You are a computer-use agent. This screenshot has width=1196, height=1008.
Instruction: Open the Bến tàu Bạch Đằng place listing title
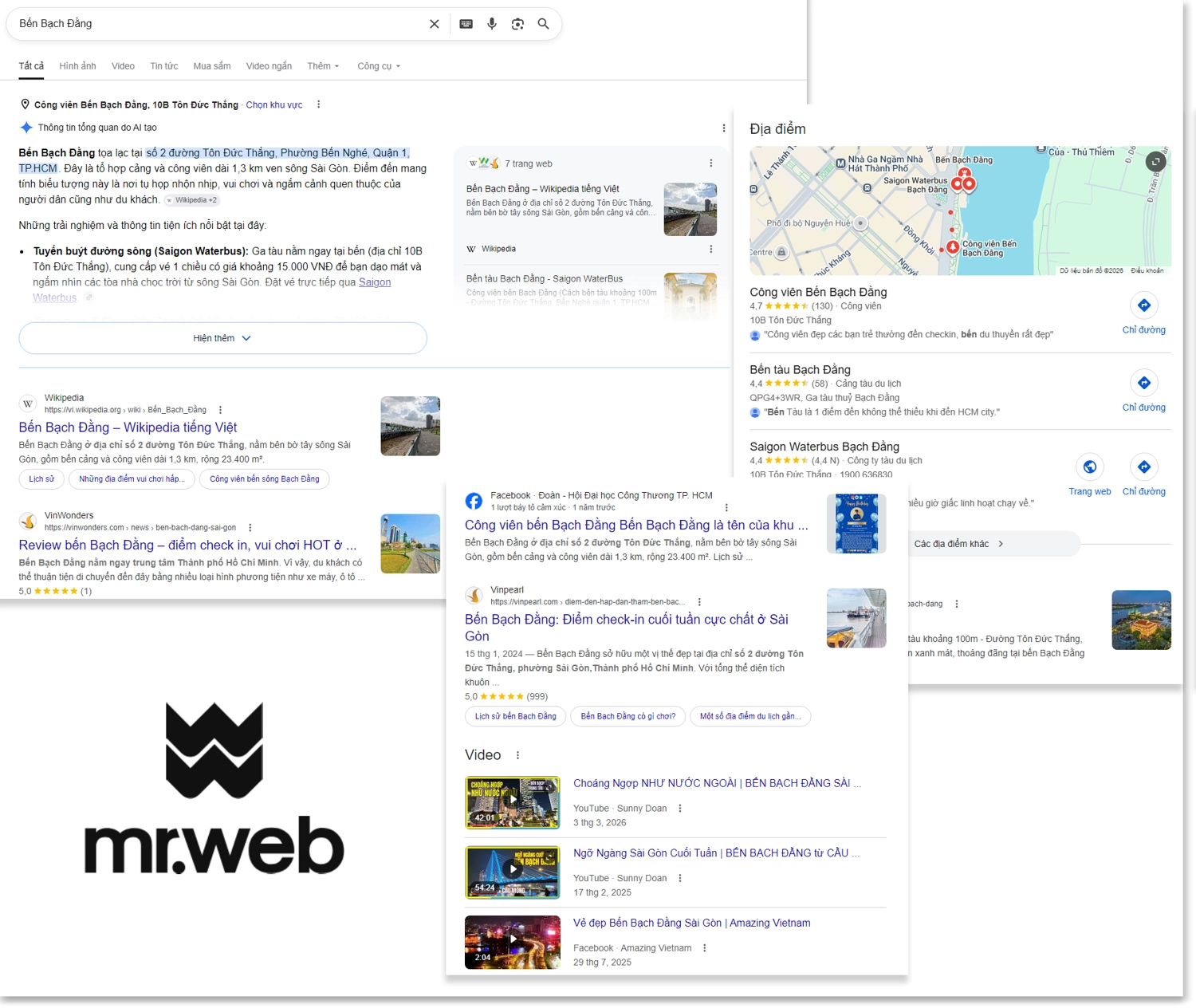point(800,370)
